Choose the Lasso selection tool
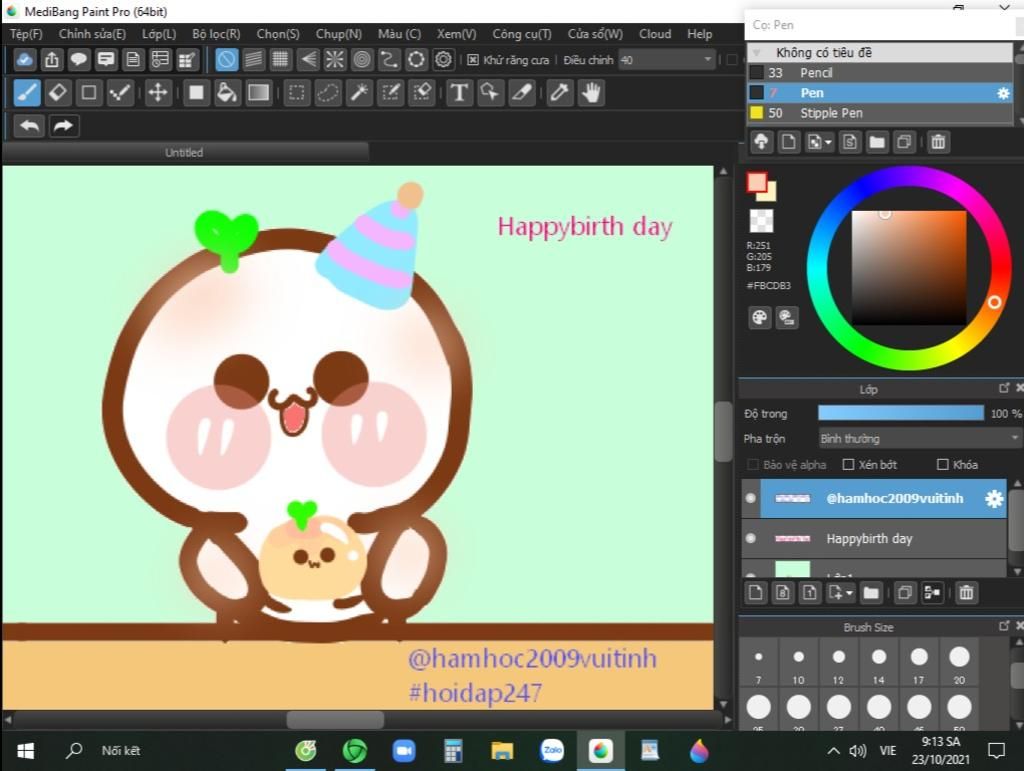This screenshot has width=1024, height=771. pos(328,93)
